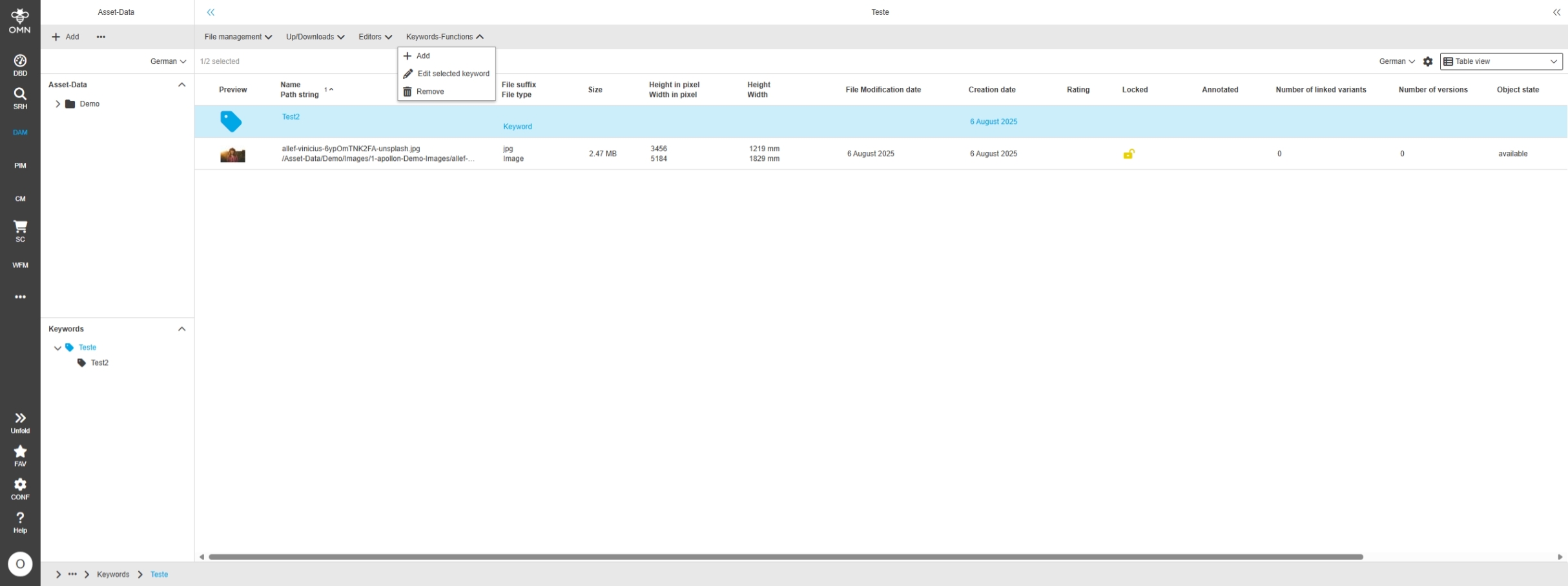Click the horizontal scrollbar thumb

pos(786,557)
